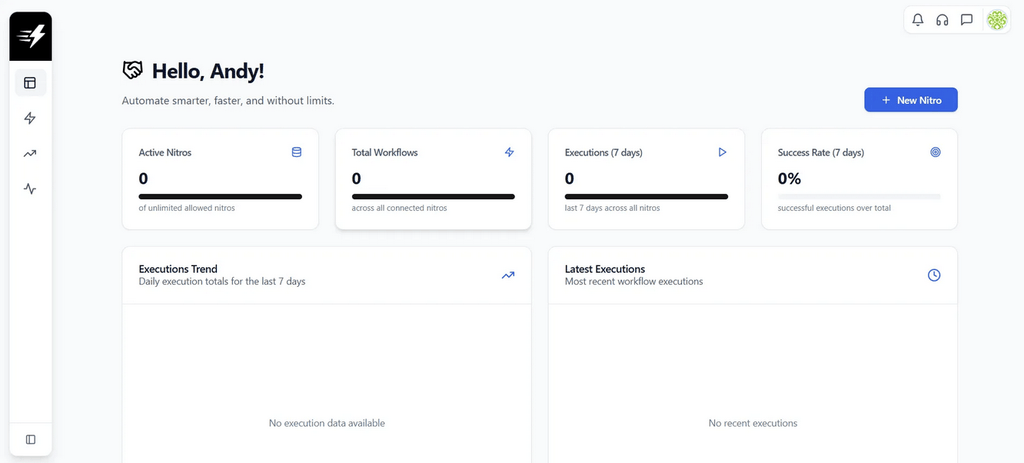Open the chat message icon
The width and height of the screenshot is (1024, 463).
[x=967, y=19]
